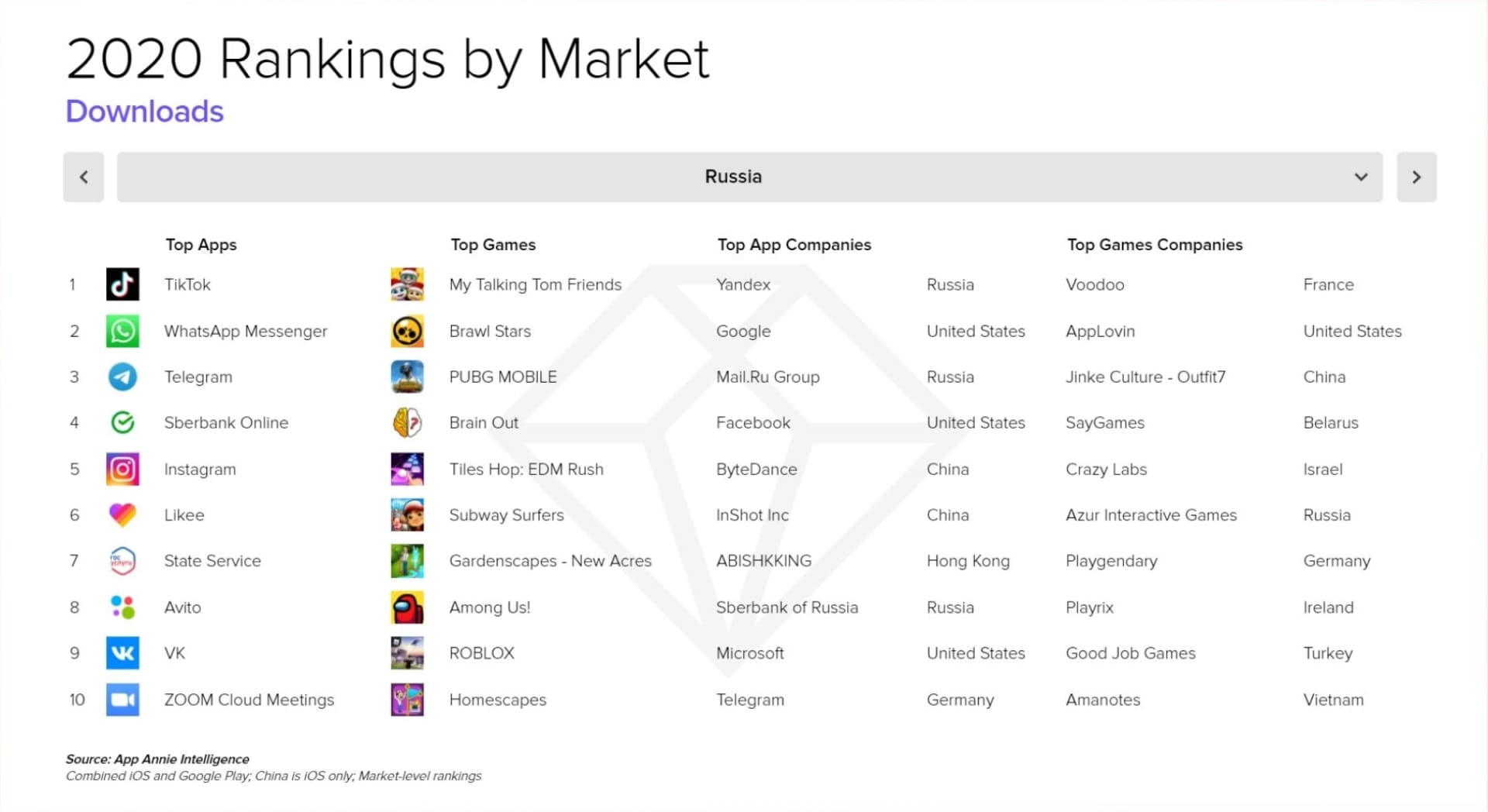Click the PUBG MOBILE game name
The width and height of the screenshot is (1488, 812).
click(502, 377)
